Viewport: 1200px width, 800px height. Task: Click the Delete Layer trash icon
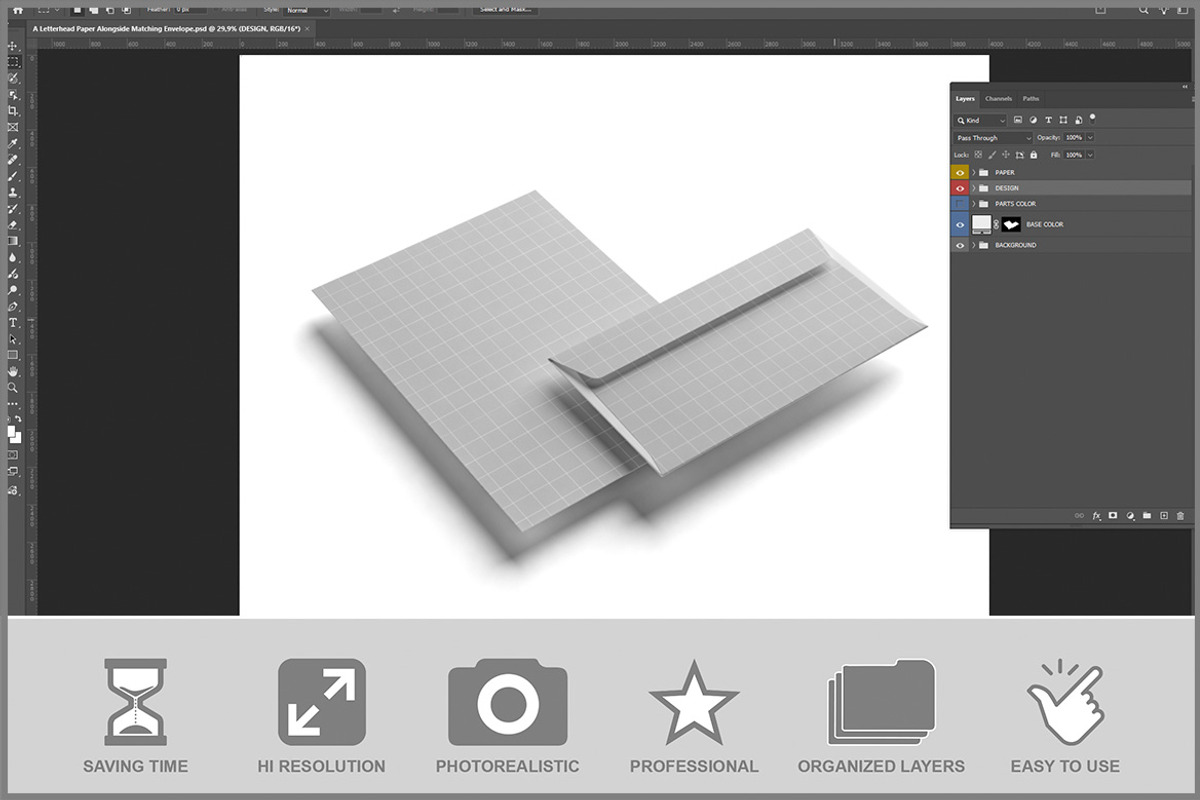tap(1180, 515)
